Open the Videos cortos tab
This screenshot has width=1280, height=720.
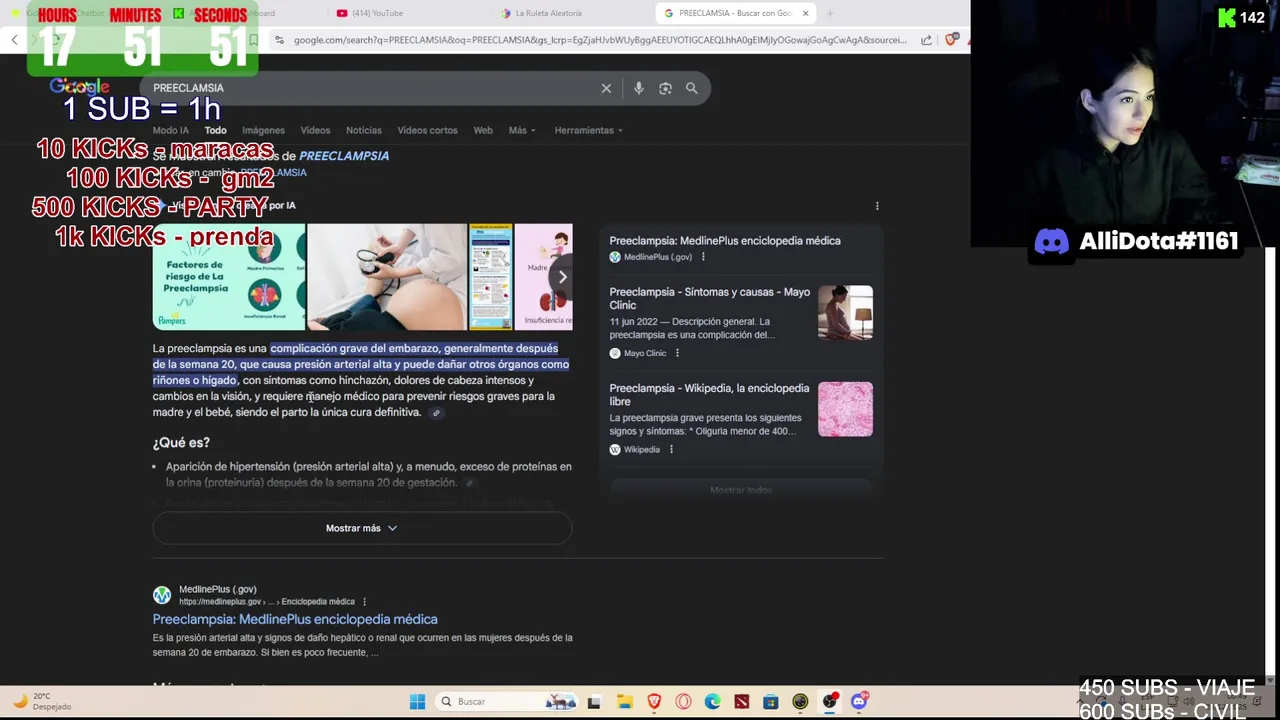[427, 130]
